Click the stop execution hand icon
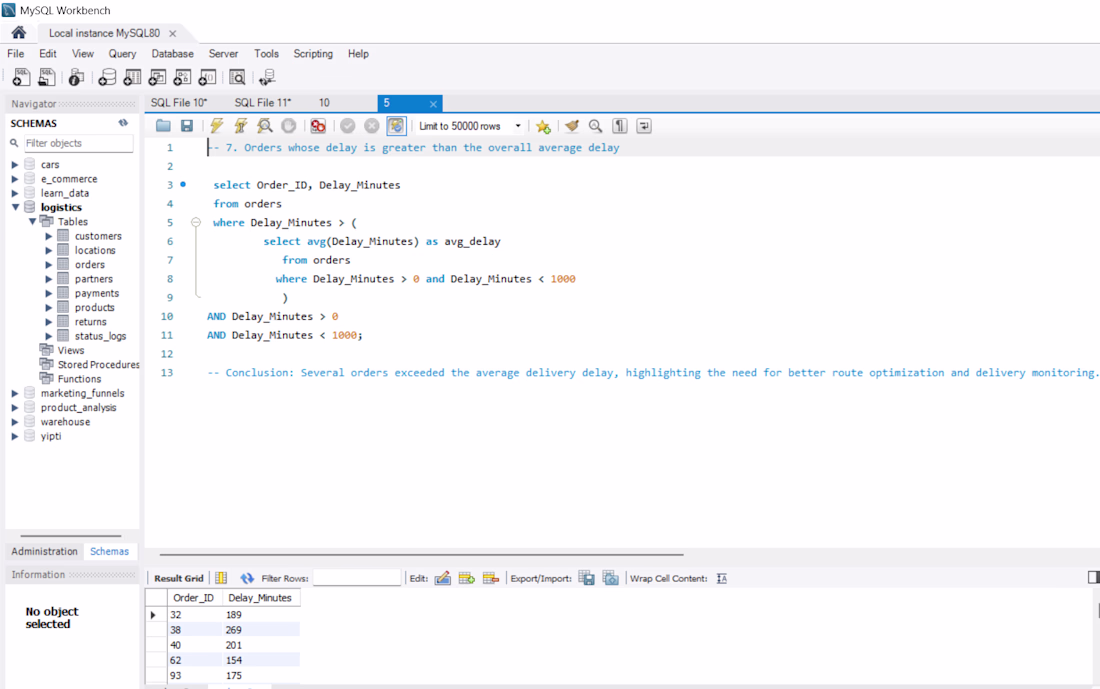Image resolution: width=1100 pixels, height=689 pixels. (288, 126)
